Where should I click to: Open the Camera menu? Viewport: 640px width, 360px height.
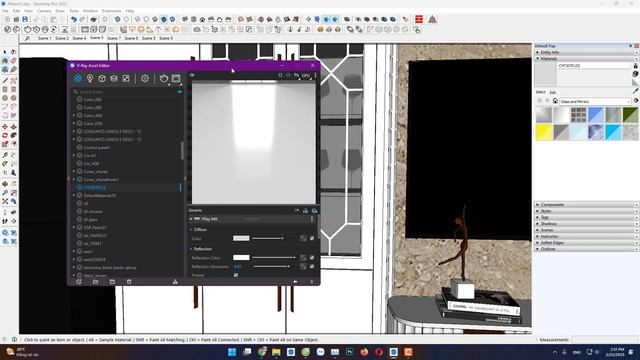[x=44, y=11]
